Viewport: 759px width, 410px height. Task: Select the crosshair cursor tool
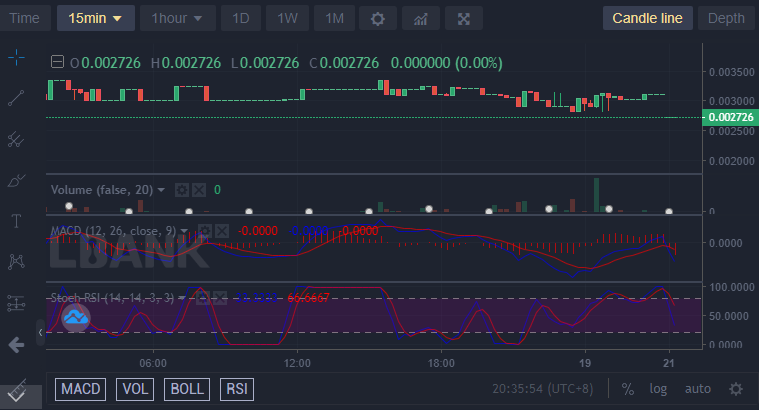(16, 57)
